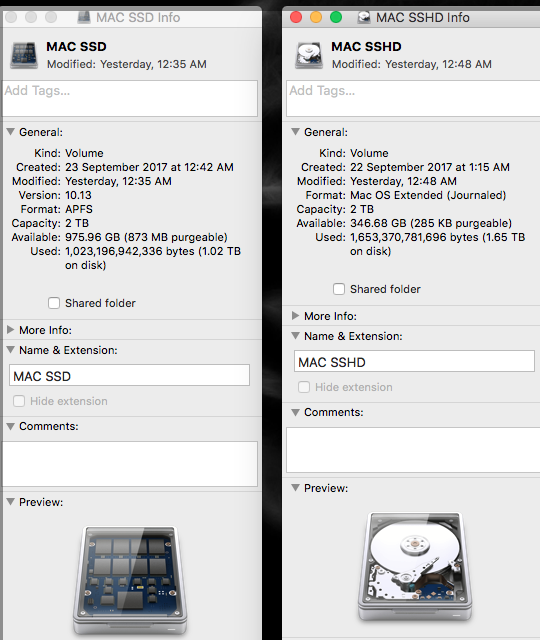Click Comments box in MAC SSD window

(130, 464)
